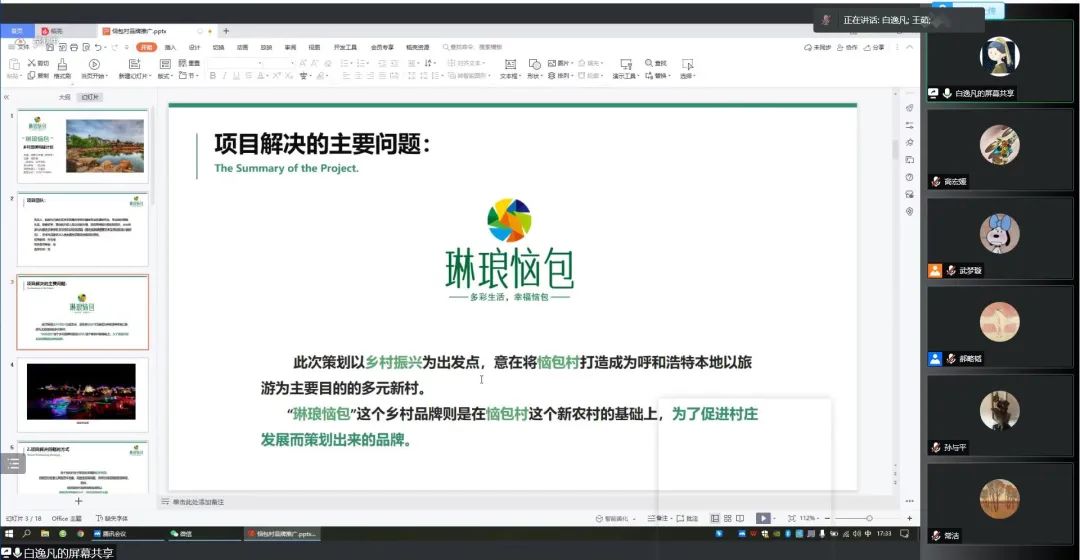The width and height of the screenshot is (1080, 560).
Task: Open the Design (设计) ribbon tab
Action: tap(194, 48)
